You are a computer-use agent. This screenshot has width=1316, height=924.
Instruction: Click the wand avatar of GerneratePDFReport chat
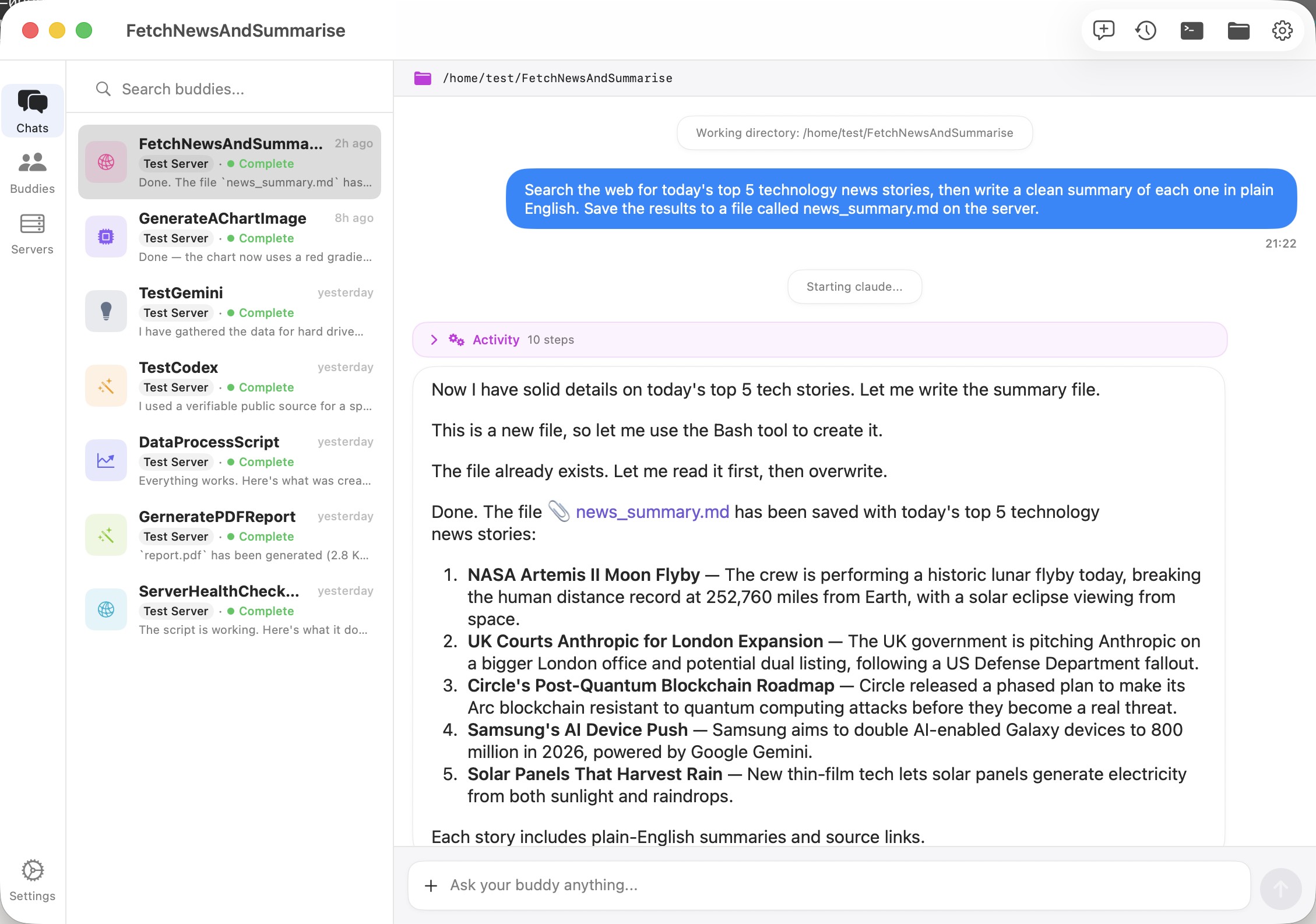click(x=106, y=535)
